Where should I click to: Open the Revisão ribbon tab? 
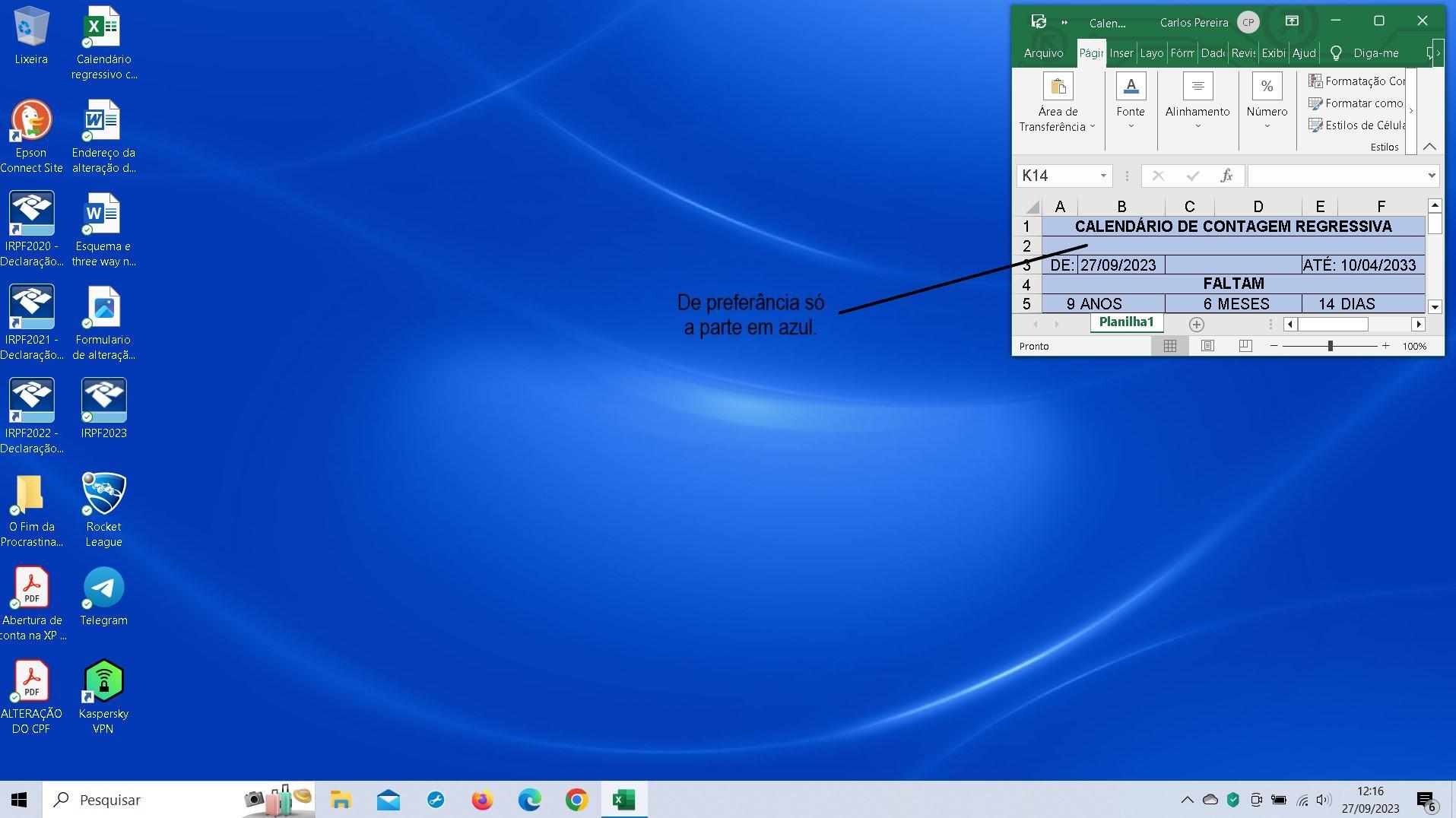point(1243,53)
